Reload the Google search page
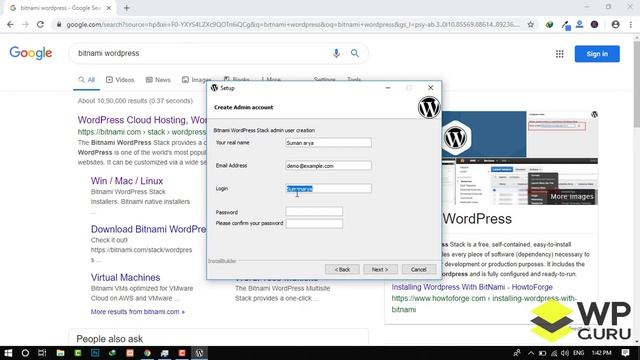The height and width of the screenshot is (360, 640). coord(40,24)
